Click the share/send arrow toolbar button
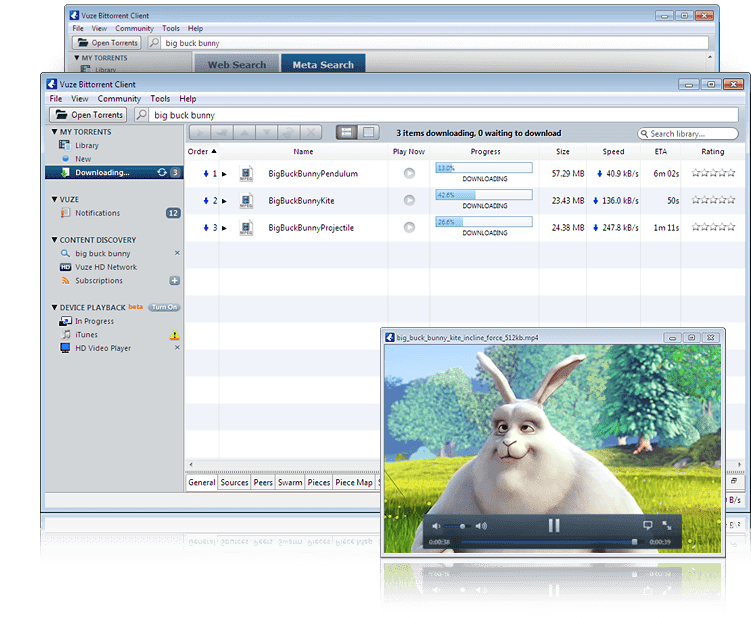Viewport: 751px width, 622px height. [222, 133]
